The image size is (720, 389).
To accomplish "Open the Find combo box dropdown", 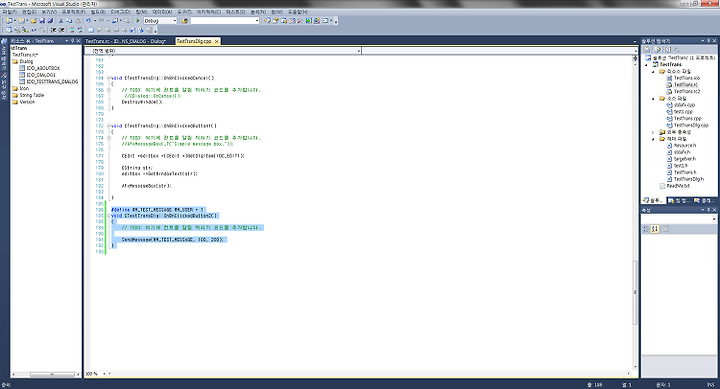I will (x=257, y=21).
